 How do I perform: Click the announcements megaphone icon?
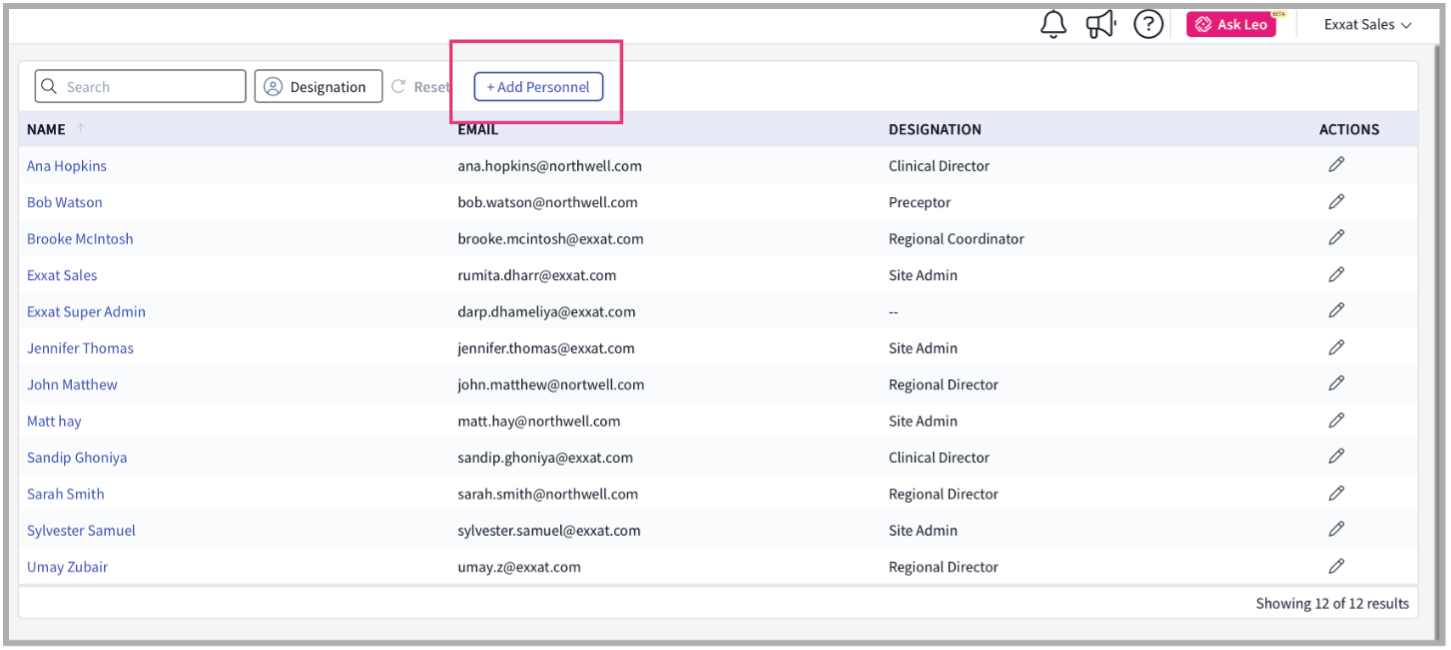[1100, 23]
